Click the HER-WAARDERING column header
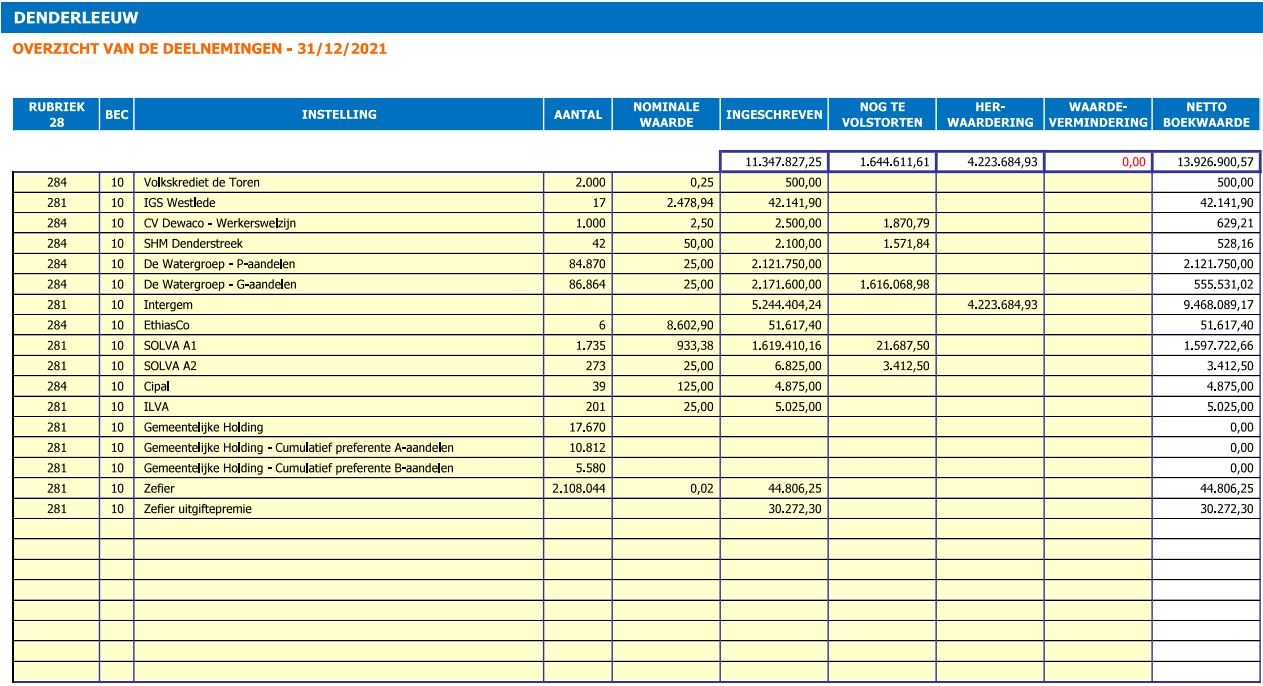Viewport: 1263px width, 686px height. click(990, 114)
